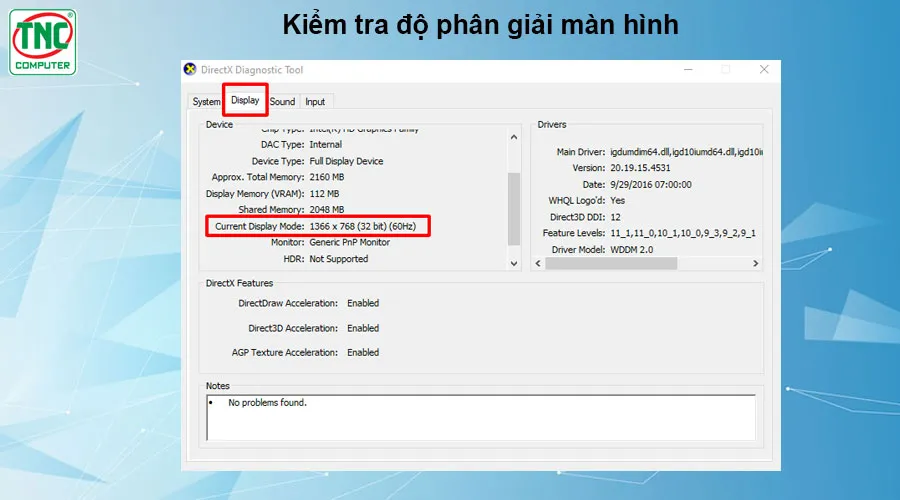Click the TNC Computer logo
900x500 pixels.
pyautogui.click(x=42, y=42)
